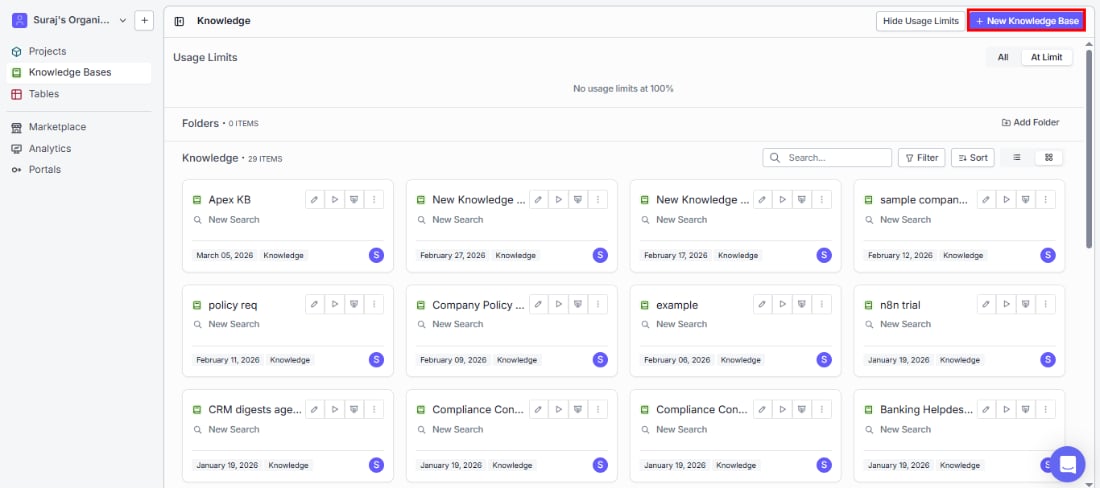Click the Banking Helpdesk card title
Image resolution: width=1100 pixels, height=490 pixels.
tap(926, 410)
